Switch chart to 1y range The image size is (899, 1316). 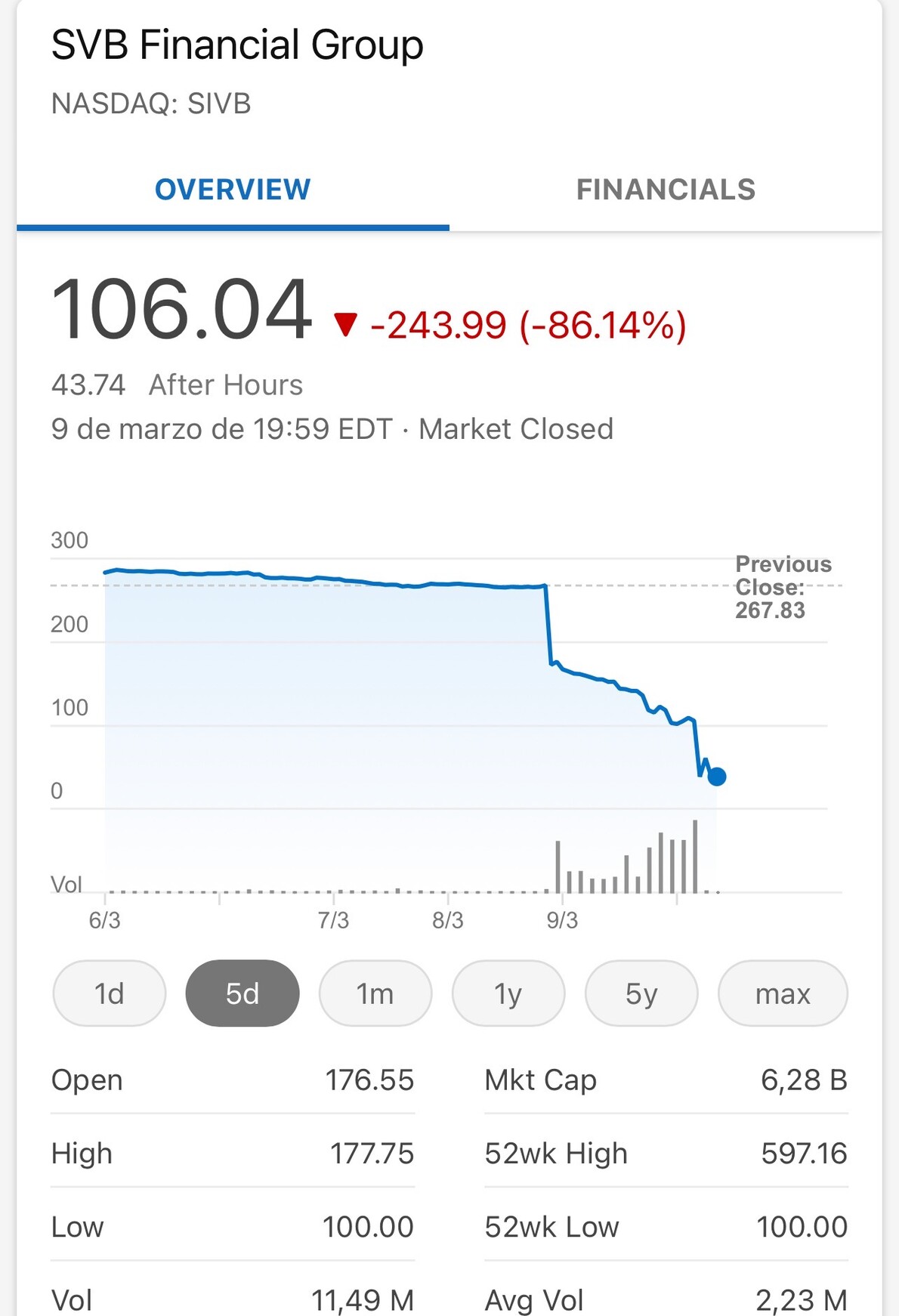click(508, 993)
